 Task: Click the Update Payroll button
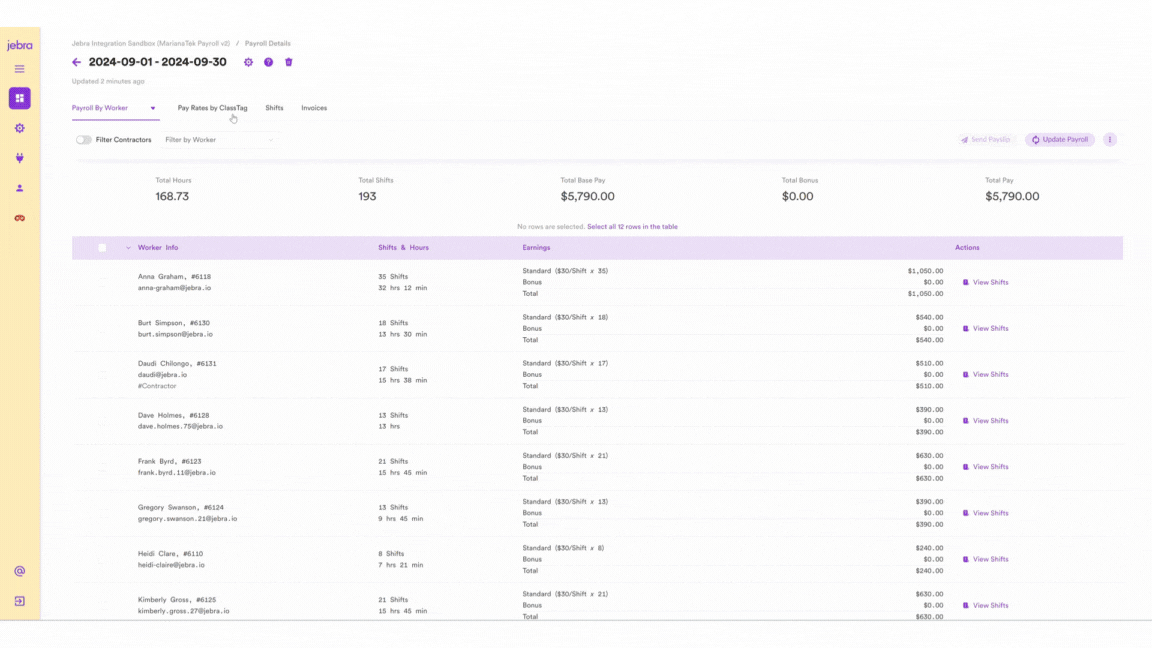click(x=1060, y=140)
